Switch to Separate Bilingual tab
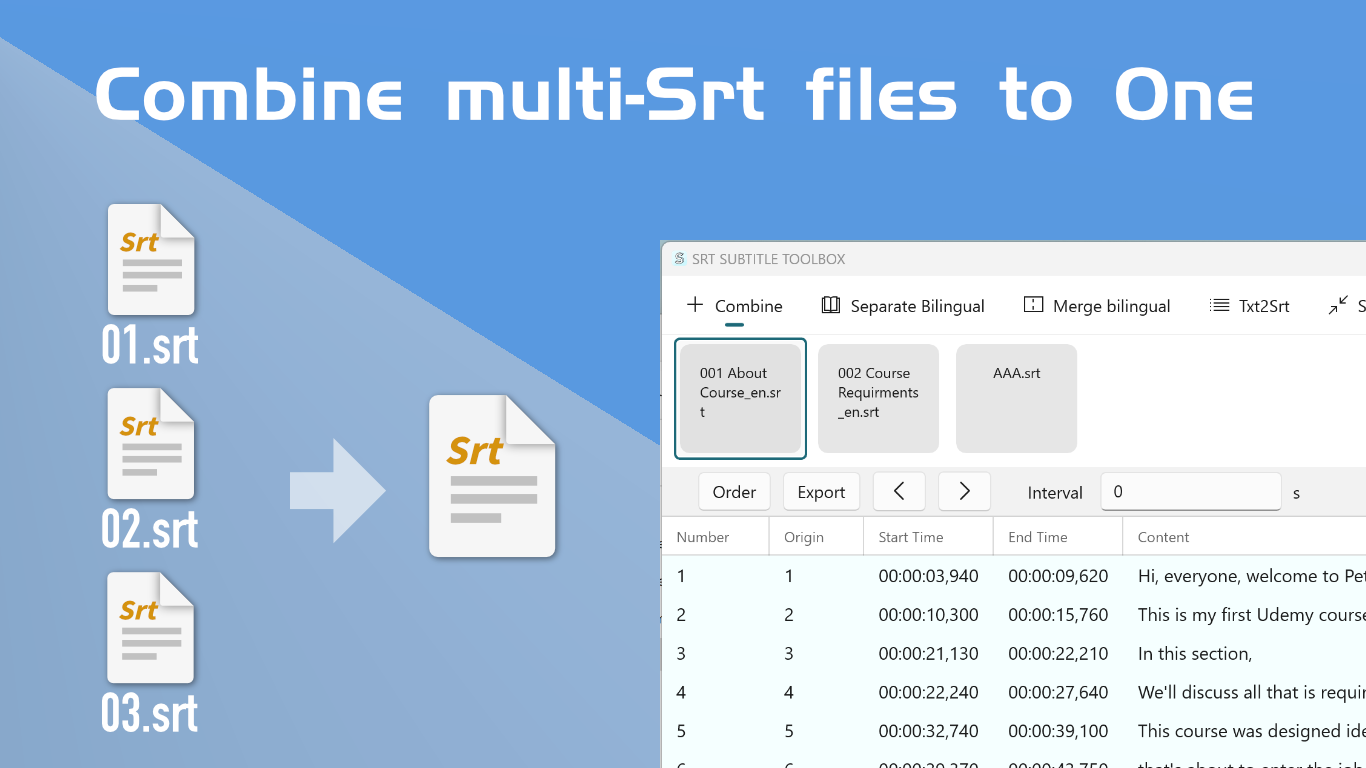 pos(916,306)
